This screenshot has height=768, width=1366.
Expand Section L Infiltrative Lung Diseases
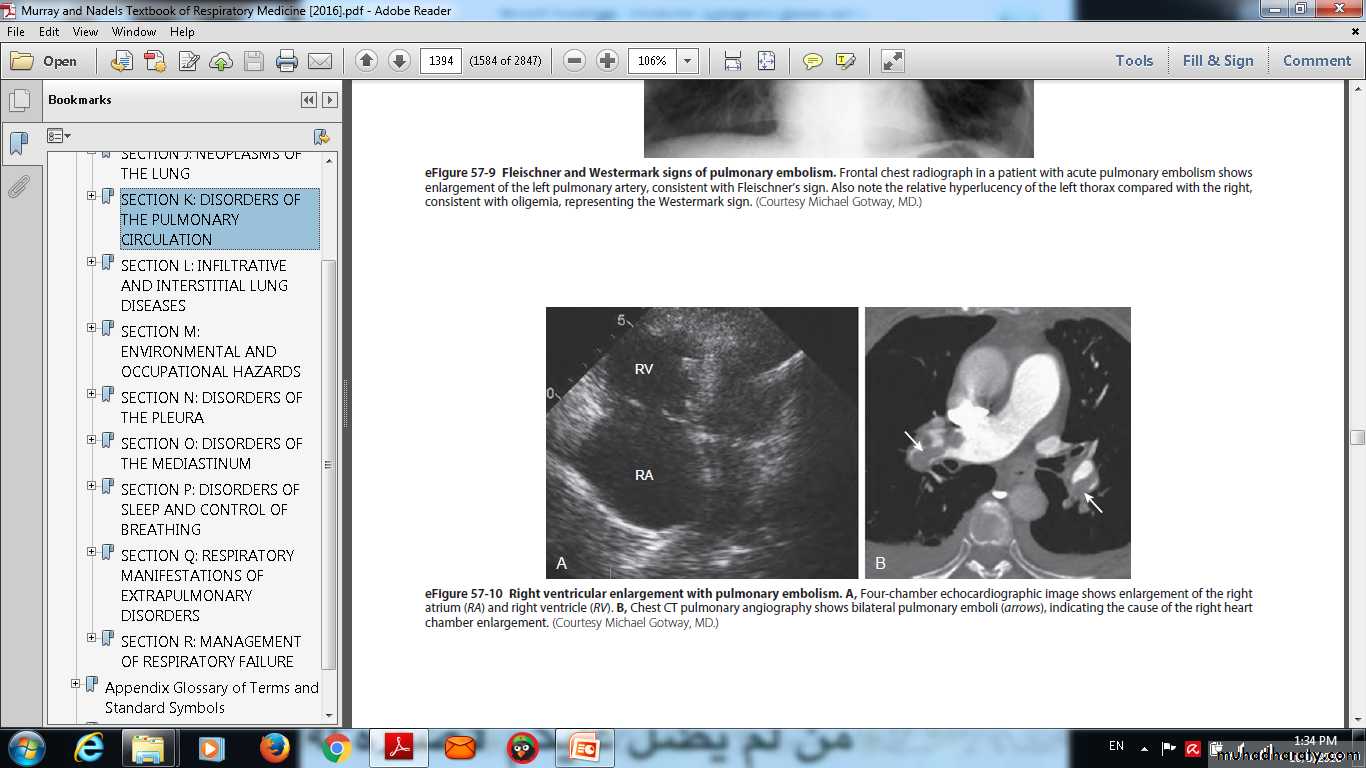pyautogui.click(x=92, y=262)
